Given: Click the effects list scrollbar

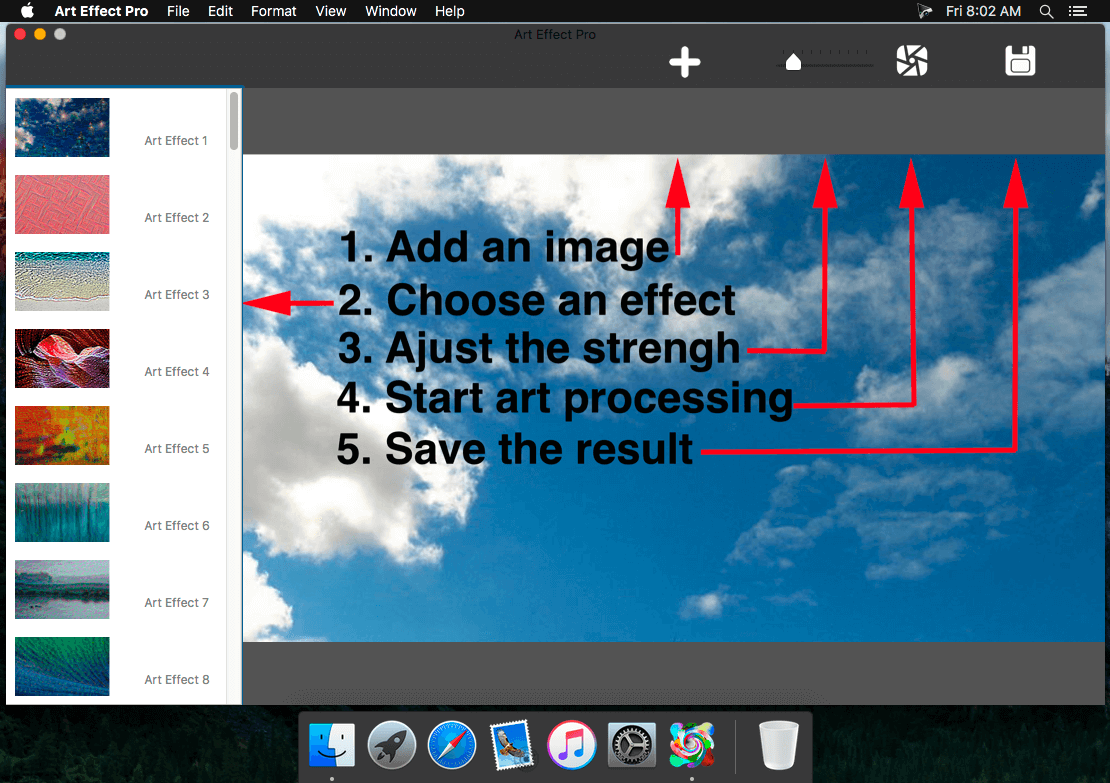Looking at the screenshot, I should click(234, 121).
